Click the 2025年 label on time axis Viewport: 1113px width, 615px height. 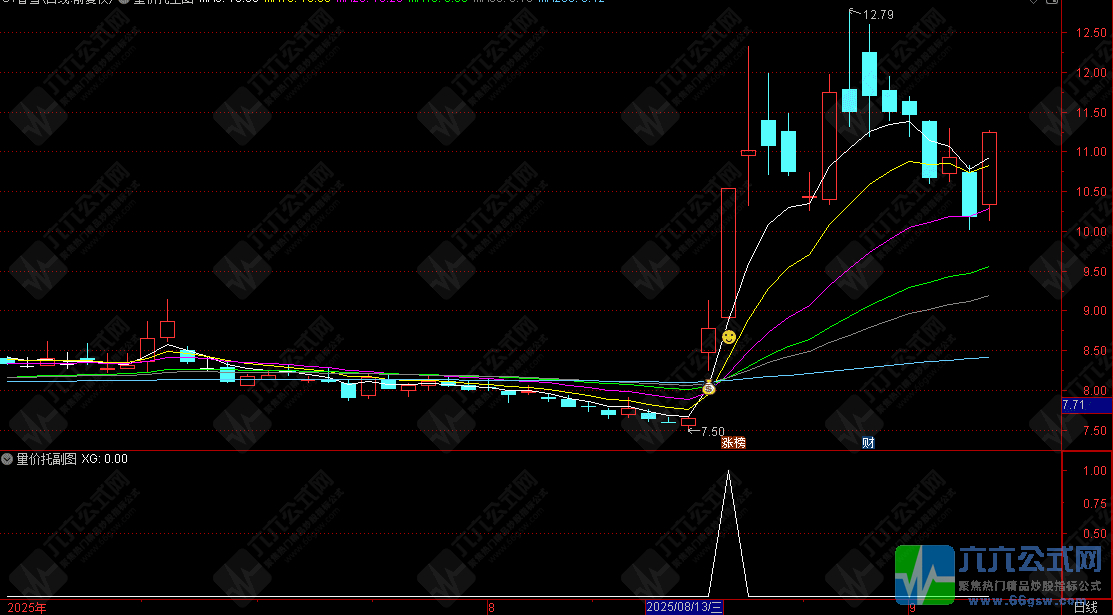(28, 608)
